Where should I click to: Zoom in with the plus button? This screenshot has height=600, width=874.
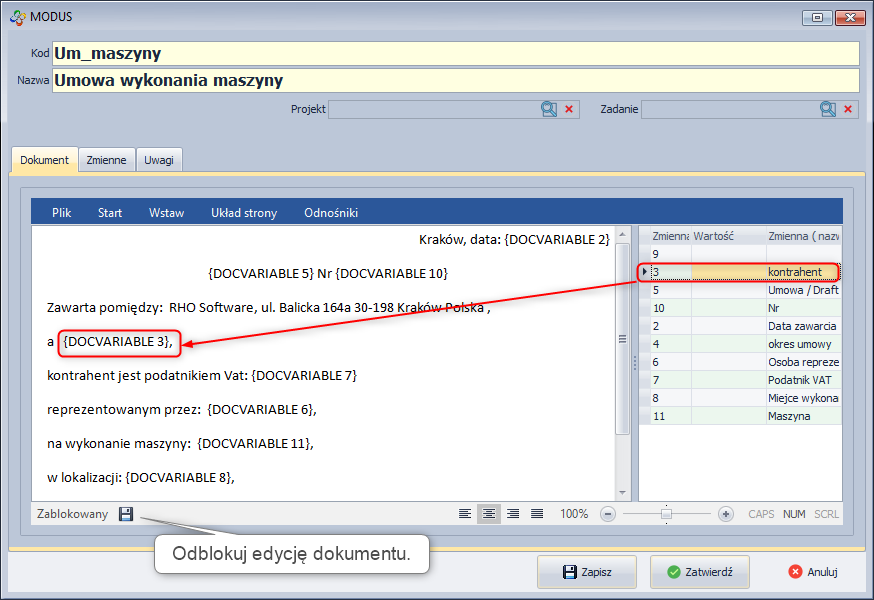pos(726,513)
